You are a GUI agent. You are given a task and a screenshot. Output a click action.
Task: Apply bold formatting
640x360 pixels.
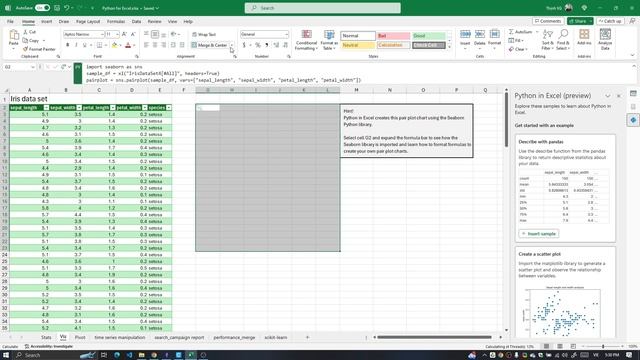[67, 45]
